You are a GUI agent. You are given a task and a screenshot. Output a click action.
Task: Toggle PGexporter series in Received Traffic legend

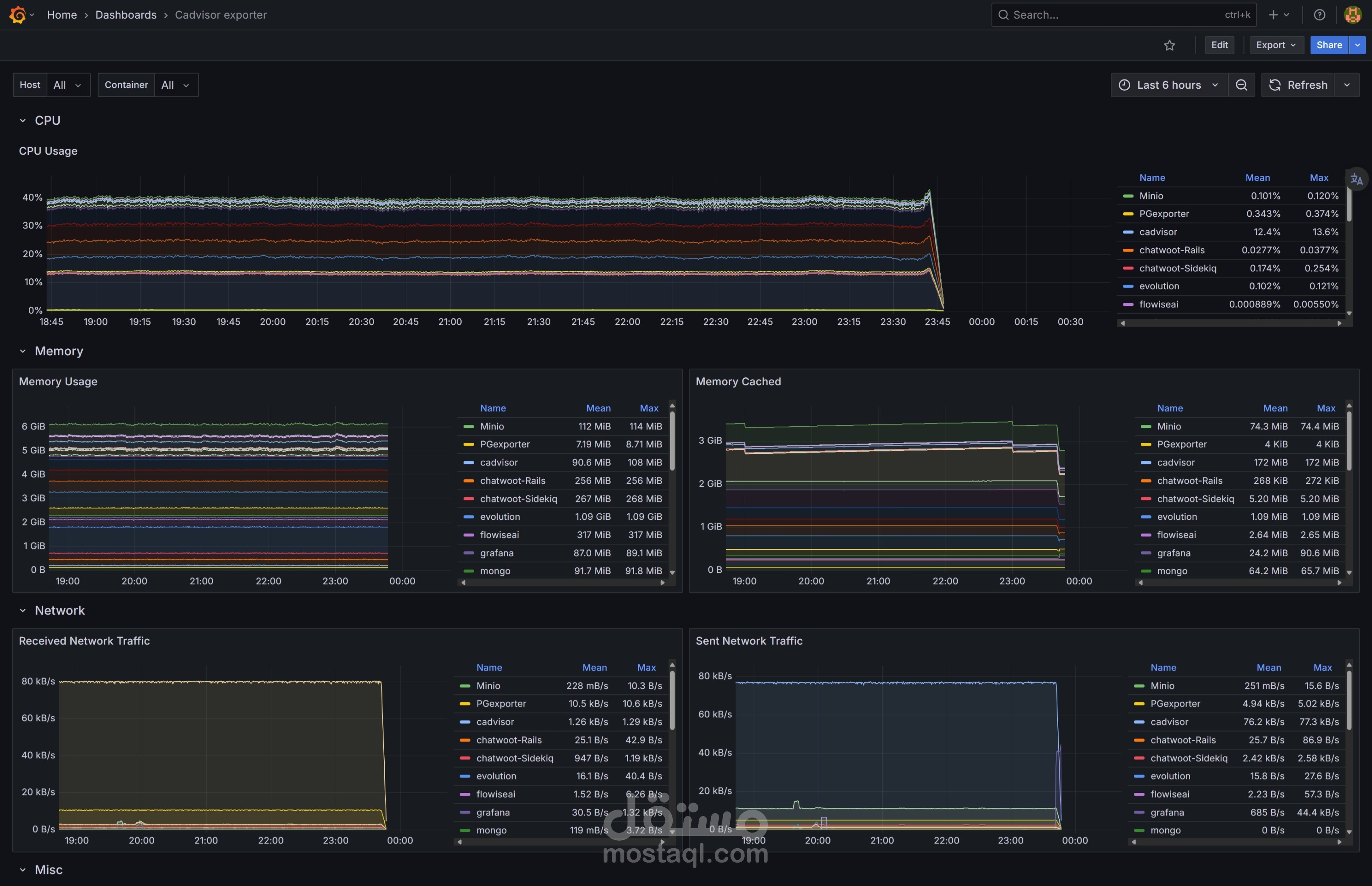[x=501, y=704]
